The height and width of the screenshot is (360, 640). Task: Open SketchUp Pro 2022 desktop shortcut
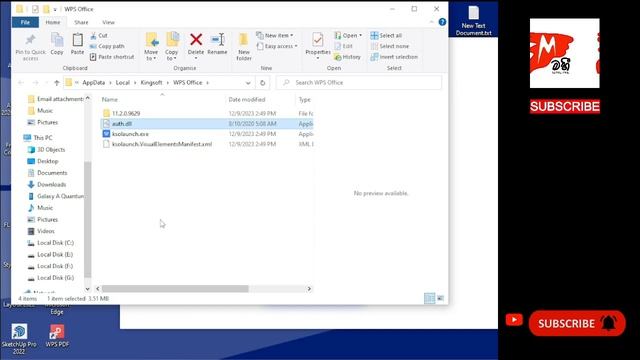(x=19, y=339)
